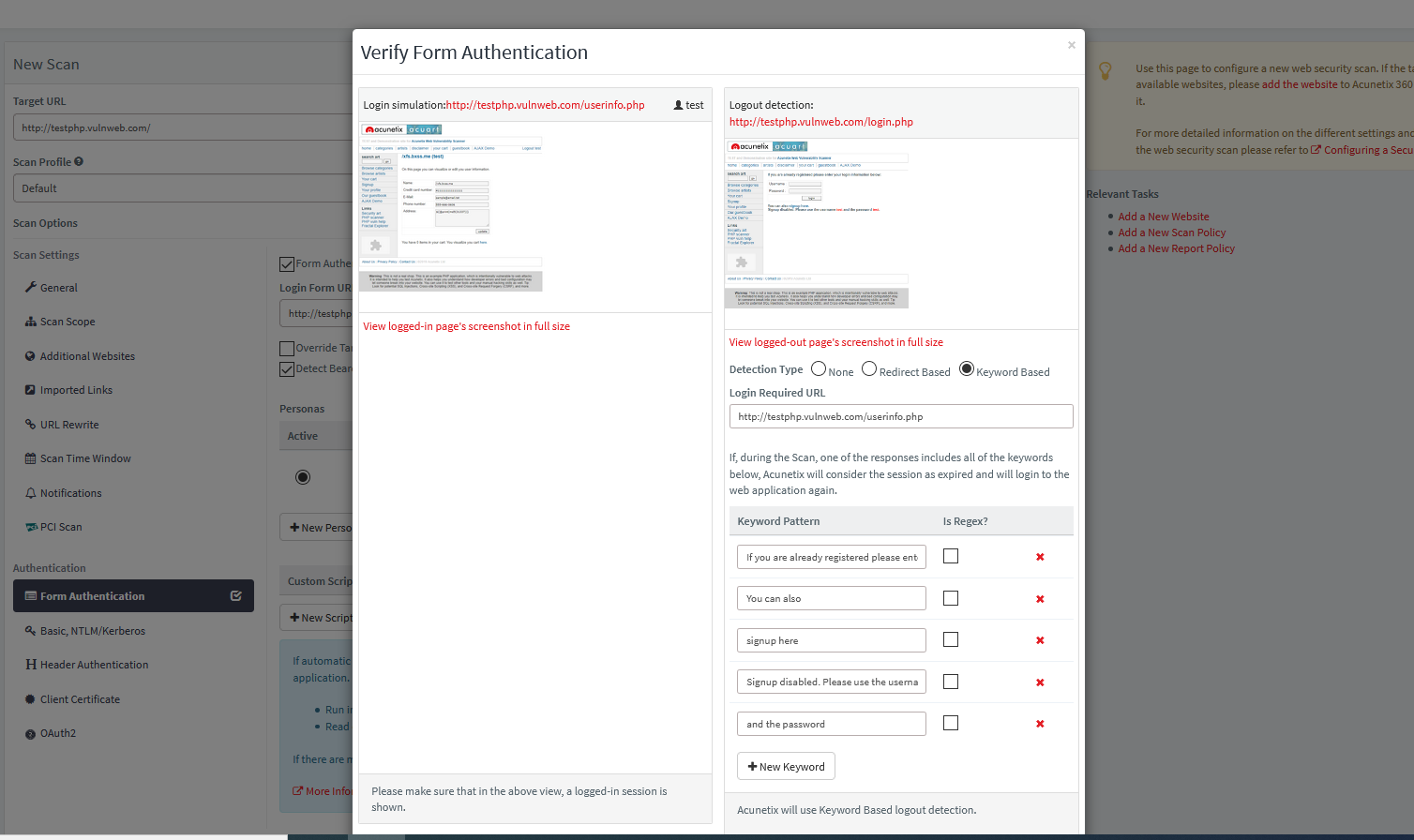Click the logged-in page screenshot thumbnail

pos(451,206)
